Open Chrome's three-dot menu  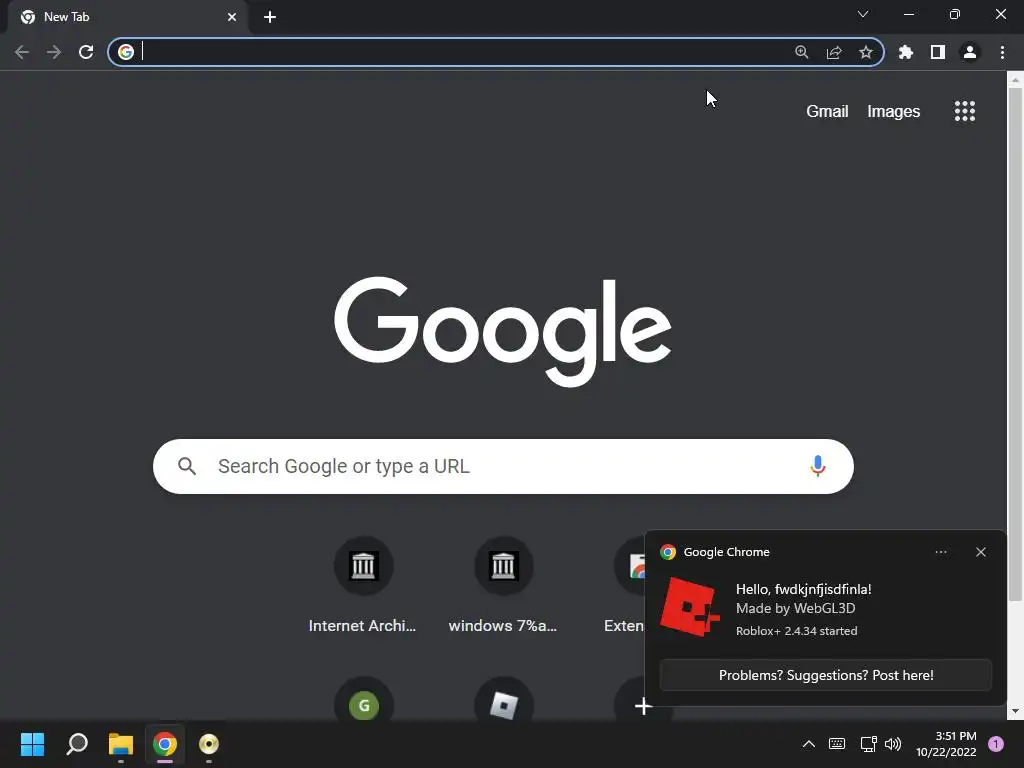point(1002,52)
